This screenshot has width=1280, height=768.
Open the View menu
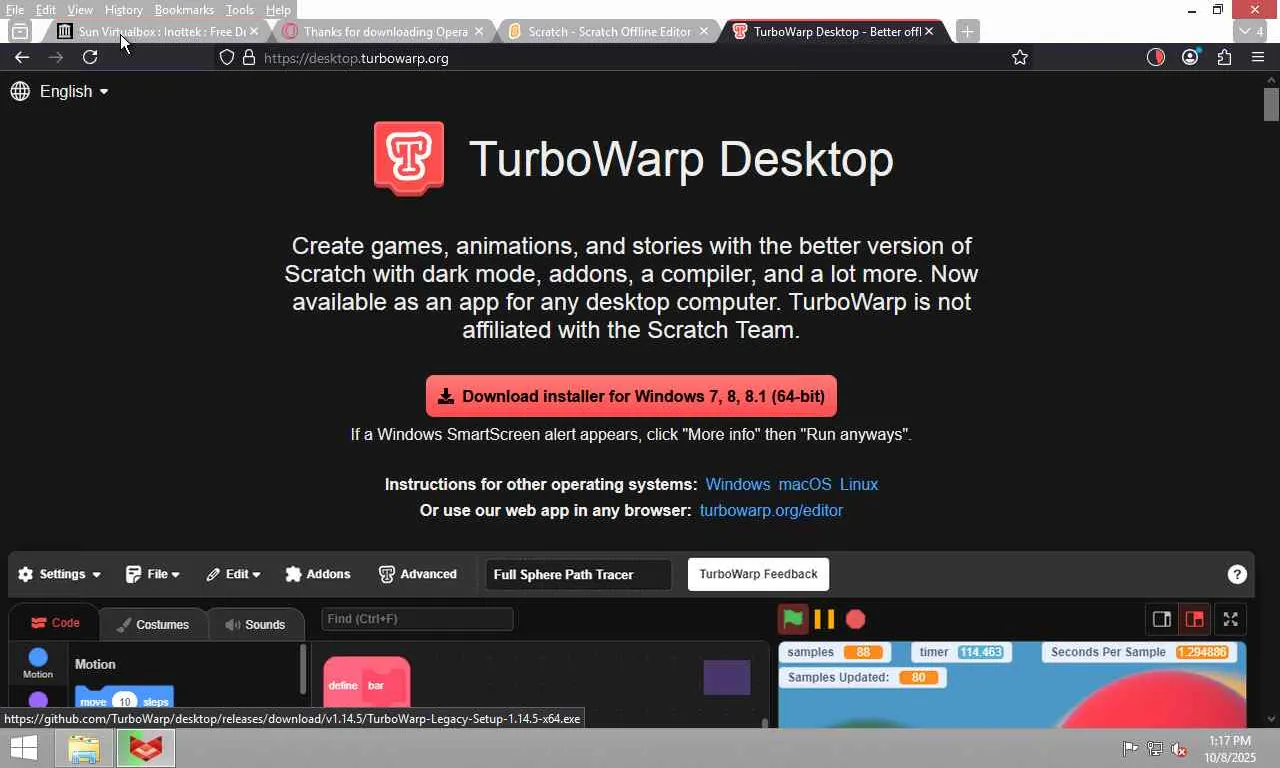click(x=80, y=10)
